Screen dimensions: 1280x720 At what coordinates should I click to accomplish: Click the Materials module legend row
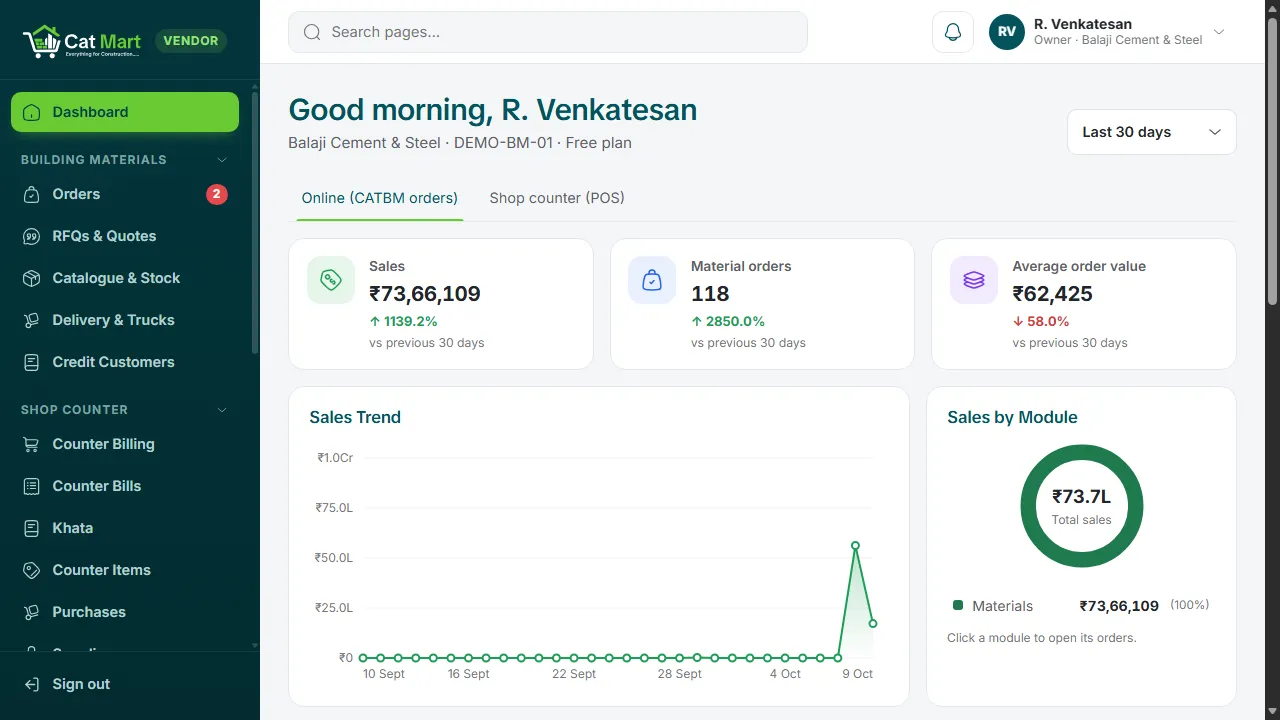(x=1081, y=605)
